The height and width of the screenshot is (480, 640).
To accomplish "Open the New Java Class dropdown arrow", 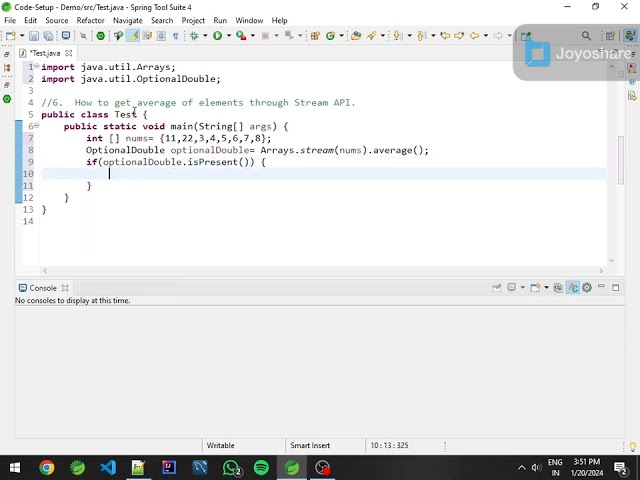I will [x=341, y=36].
